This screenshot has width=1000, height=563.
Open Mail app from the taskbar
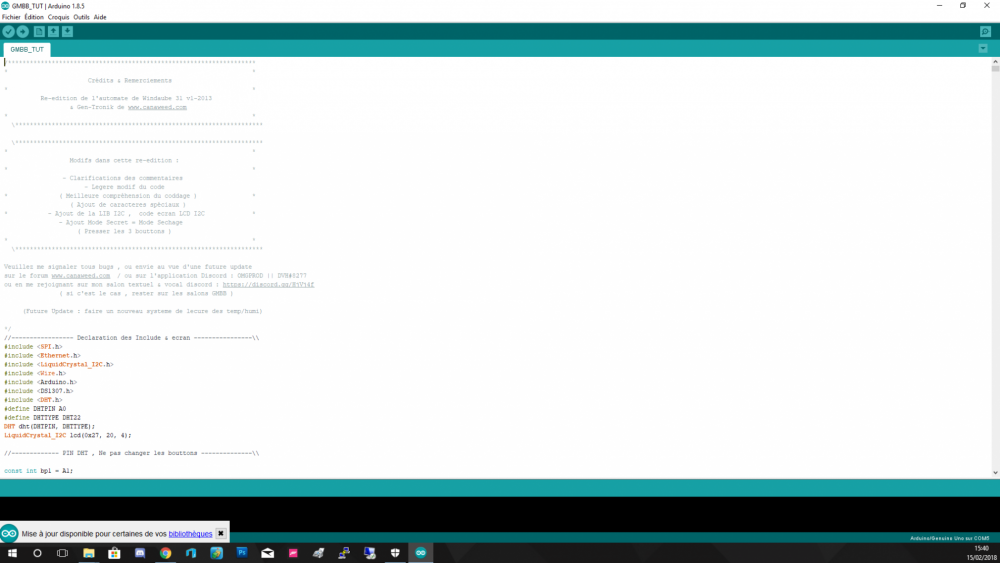267,553
